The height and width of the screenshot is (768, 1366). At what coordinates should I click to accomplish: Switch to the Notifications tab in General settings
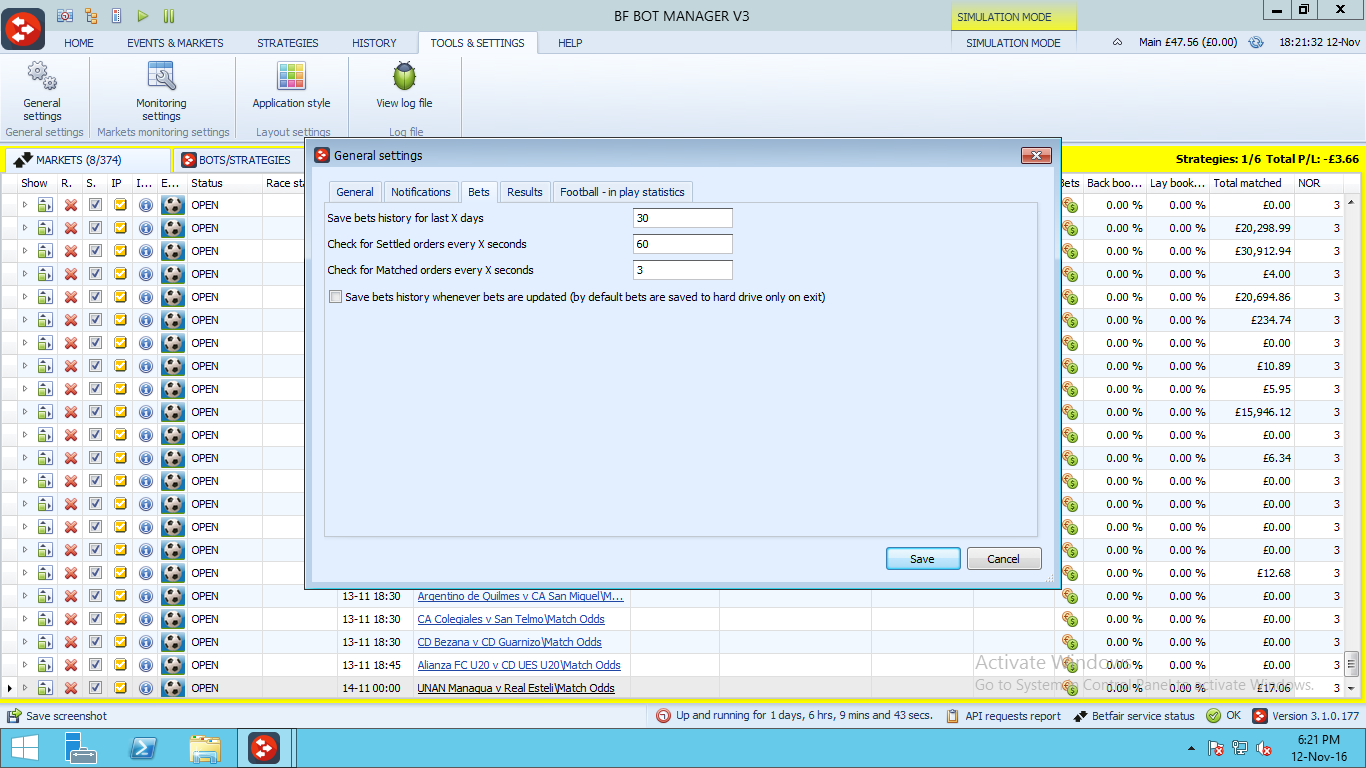click(x=420, y=192)
